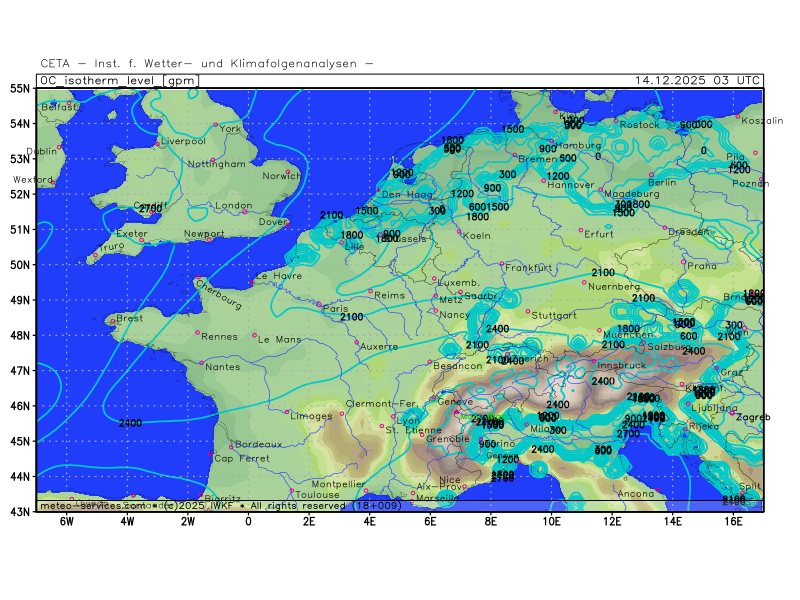Click the Nantes city marker
This screenshot has height=600, width=800.
click(x=200, y=361)
